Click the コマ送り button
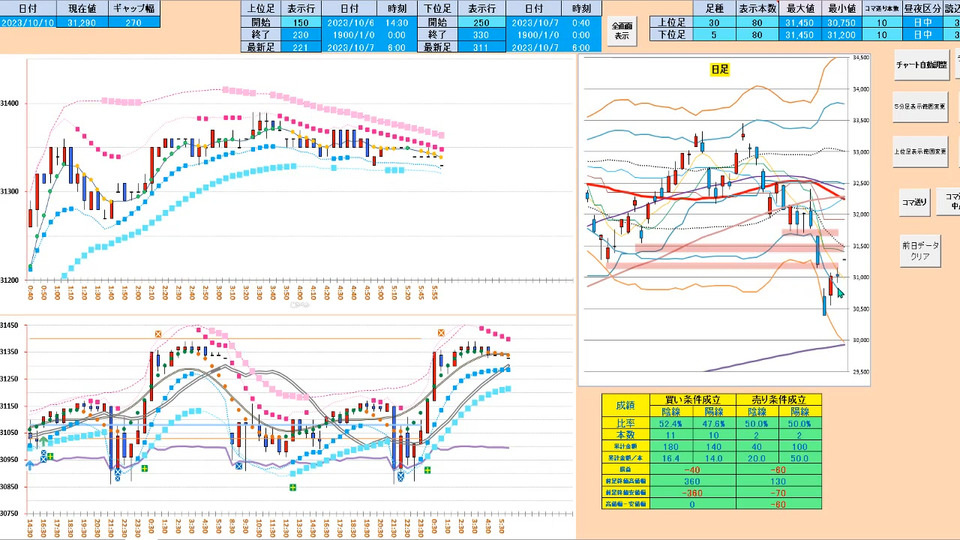The height and width of the screenshot is (540, 960). pos(915,202)
